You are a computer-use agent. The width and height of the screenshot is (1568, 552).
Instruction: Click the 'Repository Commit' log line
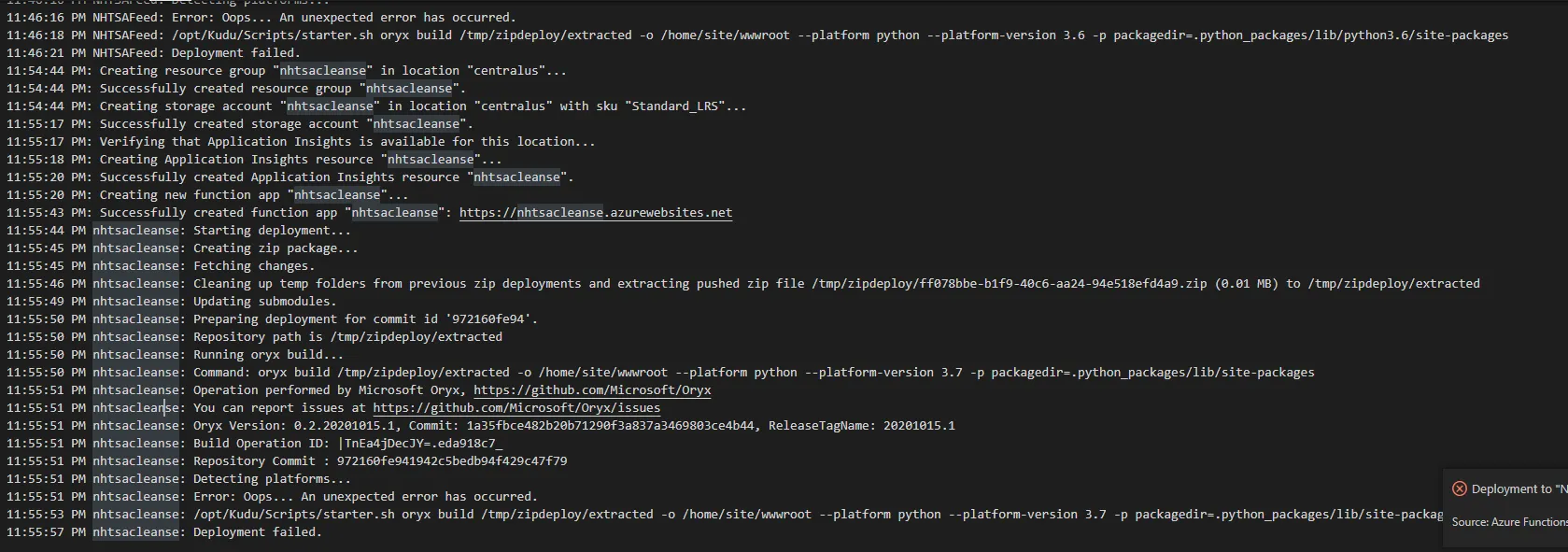[x=379, y=461]
